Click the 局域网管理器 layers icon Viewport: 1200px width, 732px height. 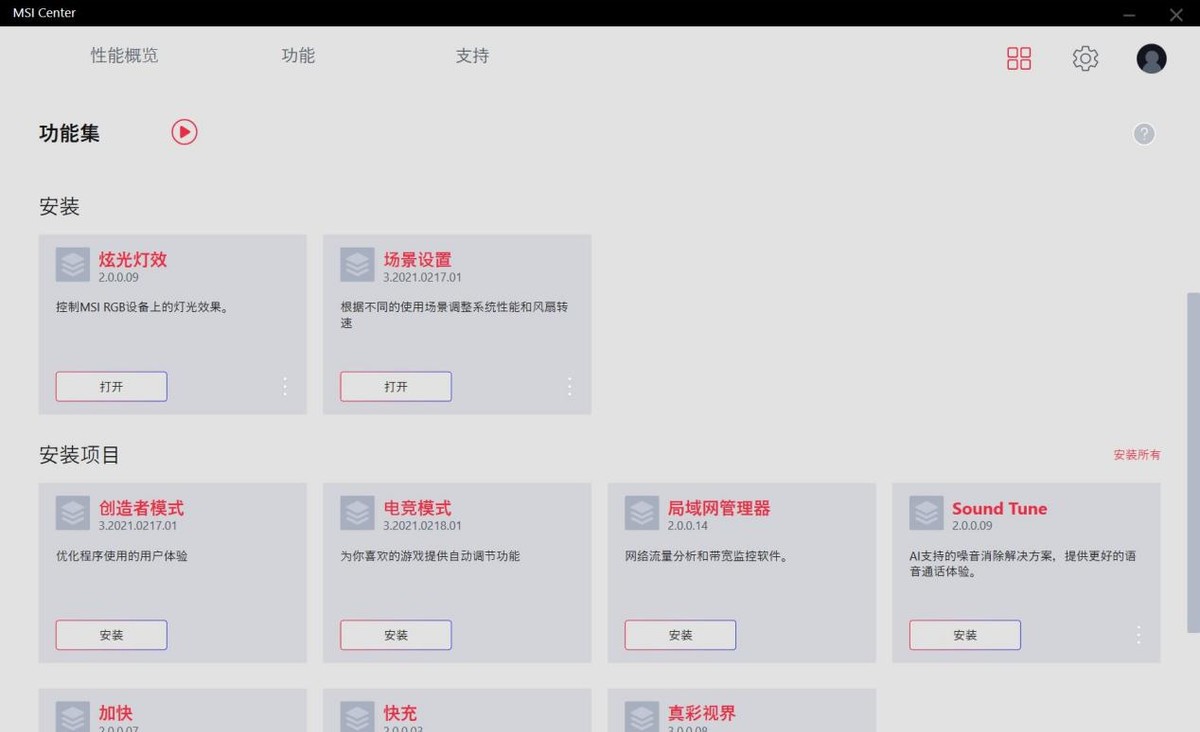[x=642, y=513]
